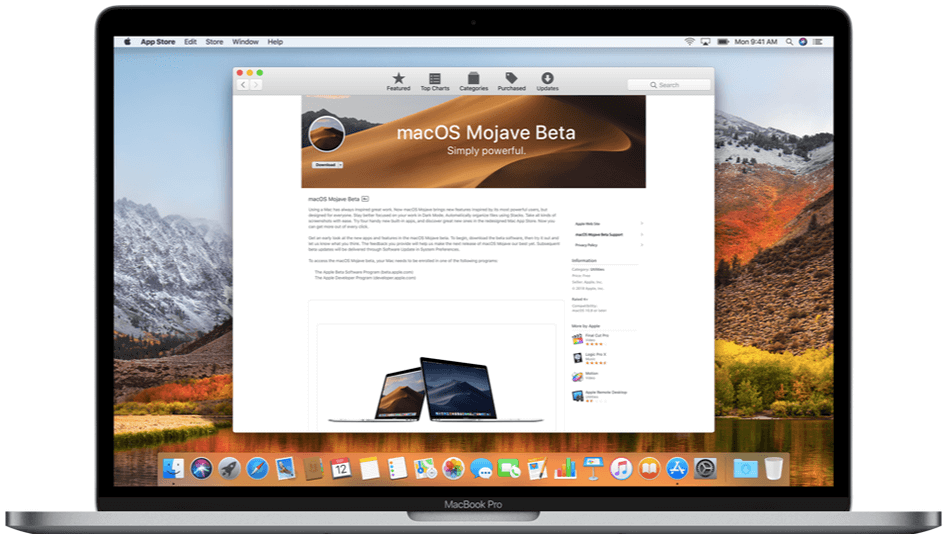
Task: Open Reminders in the Dock
Action: (397, 469)
